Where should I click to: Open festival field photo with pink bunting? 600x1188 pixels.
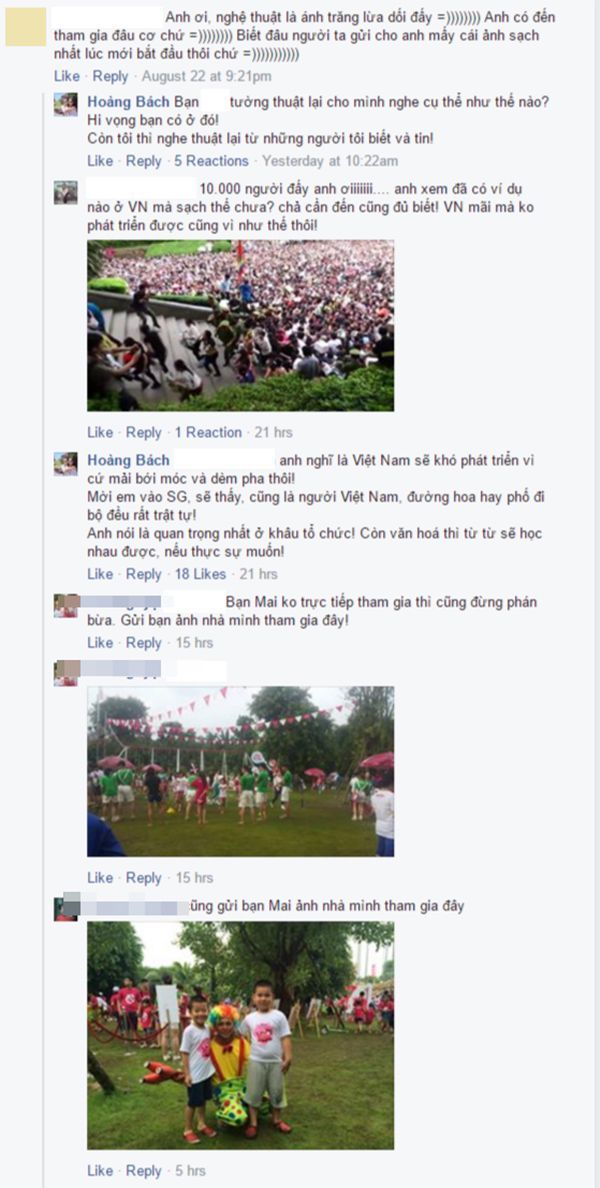coord(240,771)
